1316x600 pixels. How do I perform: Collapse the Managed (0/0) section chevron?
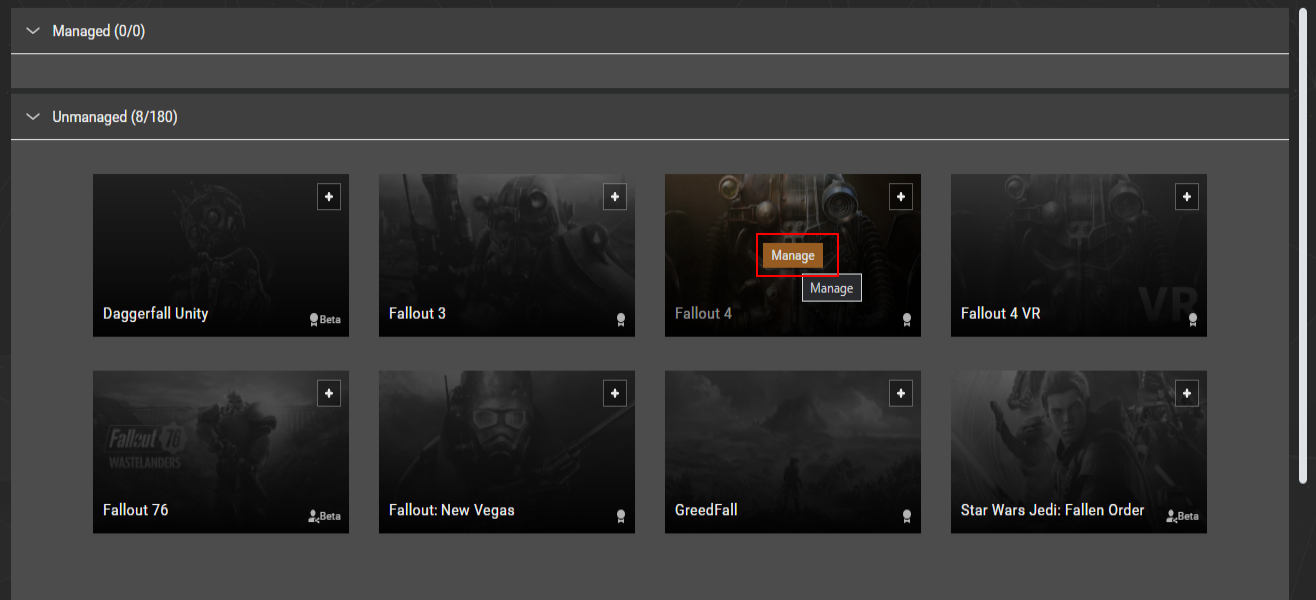32,31
